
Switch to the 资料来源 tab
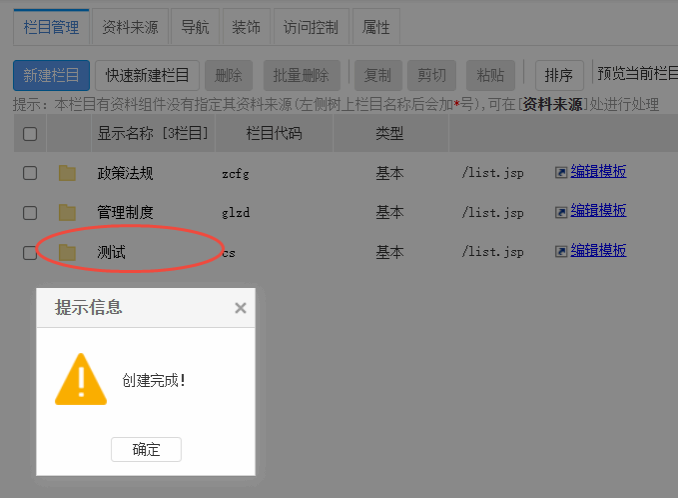coord(130,28)
